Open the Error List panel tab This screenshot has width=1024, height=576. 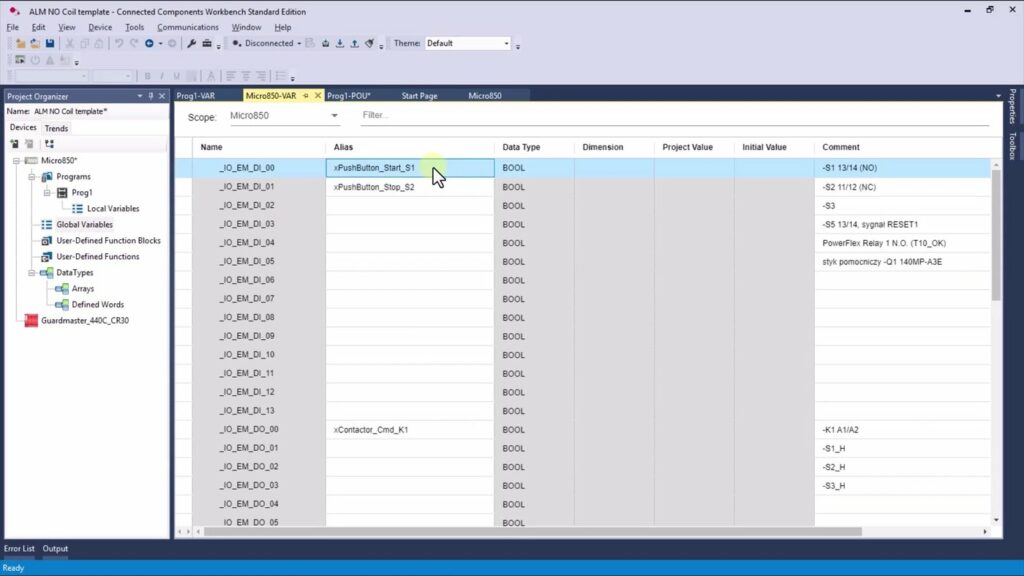(x=19, y=549)
